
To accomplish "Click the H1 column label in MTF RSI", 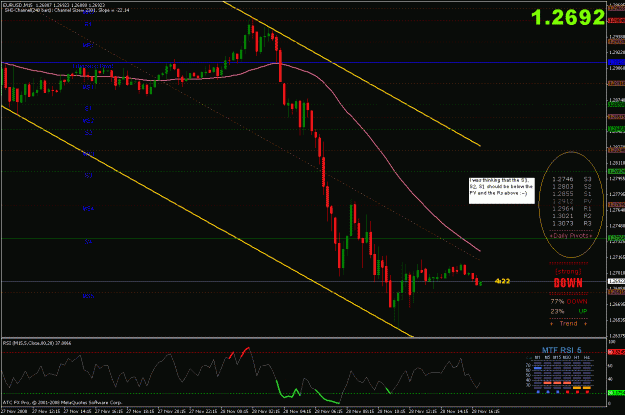I will (x=577, y=358).
